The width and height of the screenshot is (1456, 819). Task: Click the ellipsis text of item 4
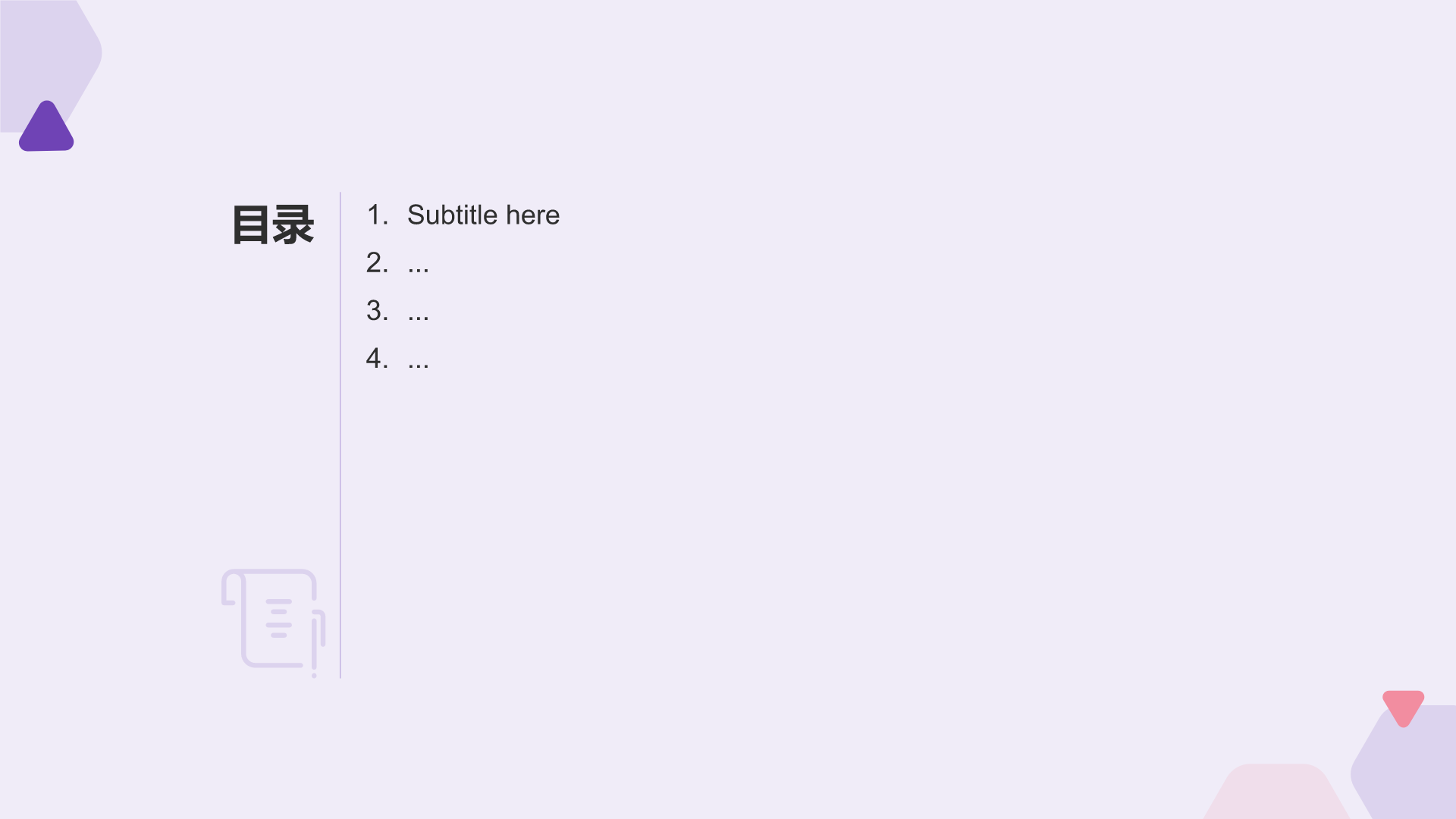coord(418,359)
